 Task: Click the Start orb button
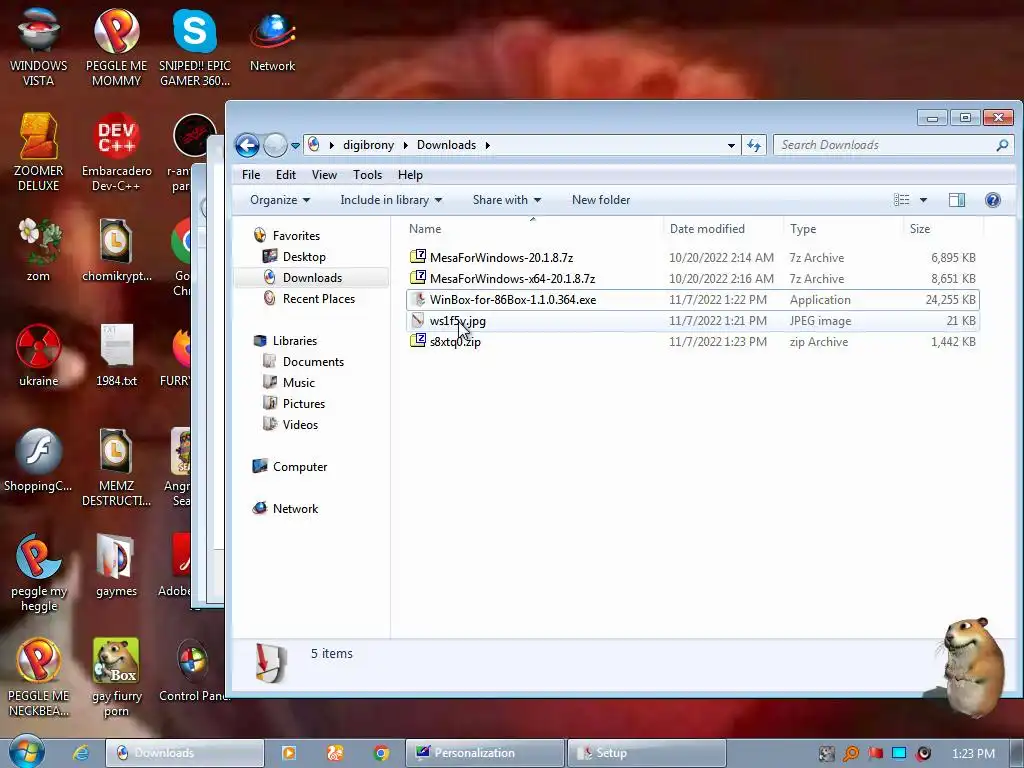click(x=27, y=752)
